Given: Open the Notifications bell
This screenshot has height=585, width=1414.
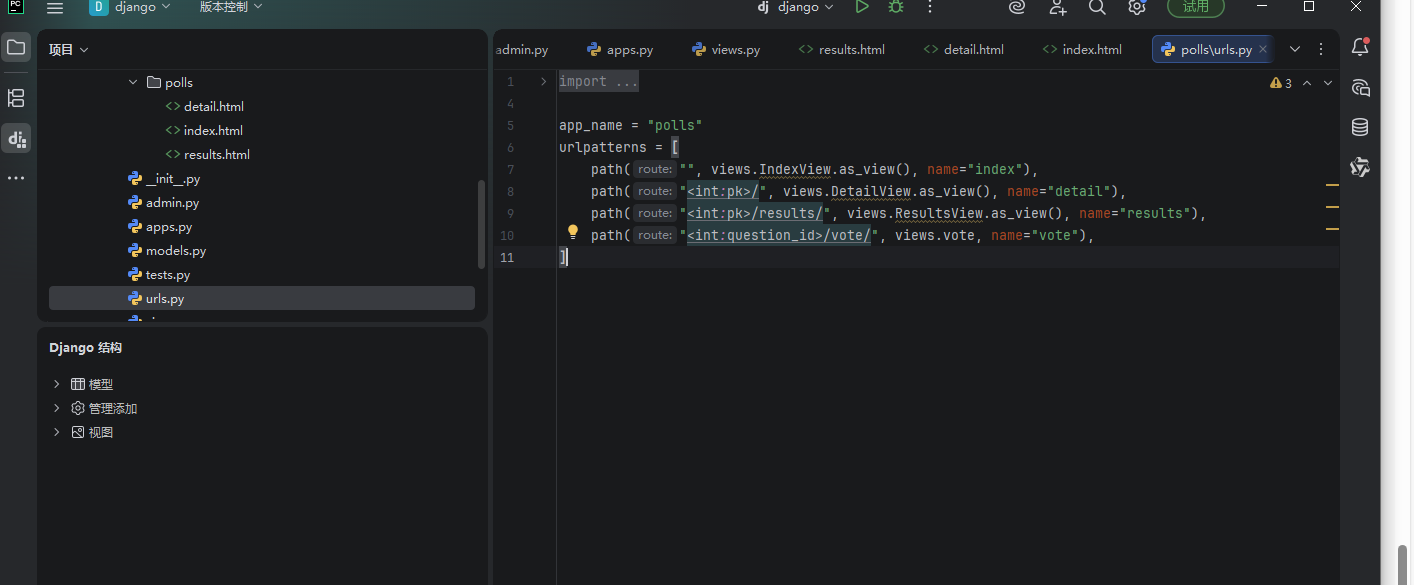Looking at the screenshot, I should click(1360, 47).
